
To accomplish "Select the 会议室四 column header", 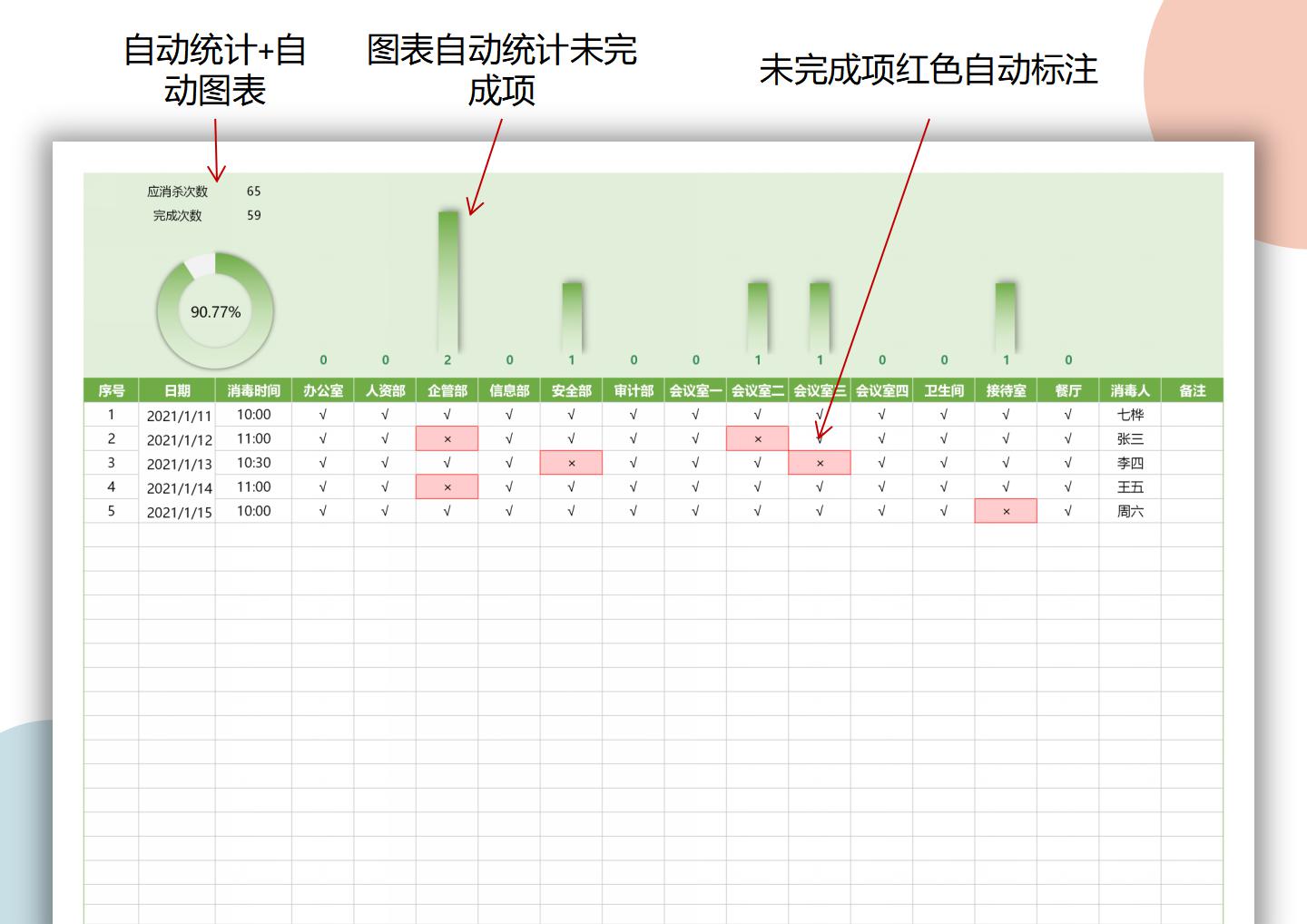I will (x=881, y=390).
